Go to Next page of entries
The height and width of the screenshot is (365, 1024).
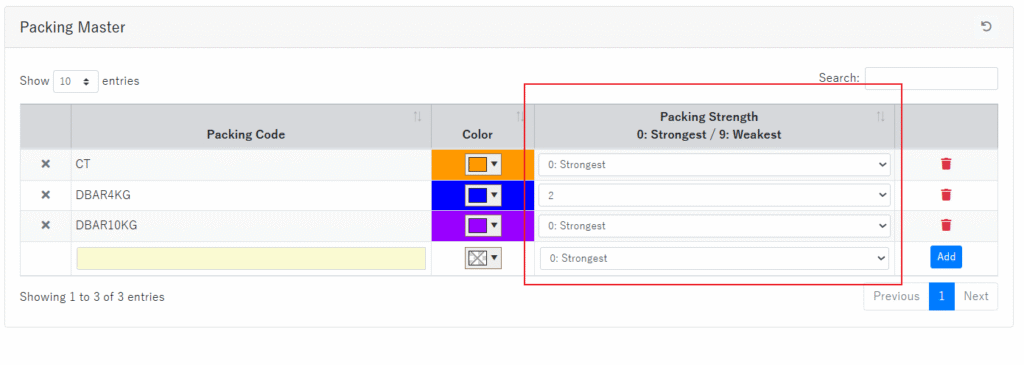(976, 296)
